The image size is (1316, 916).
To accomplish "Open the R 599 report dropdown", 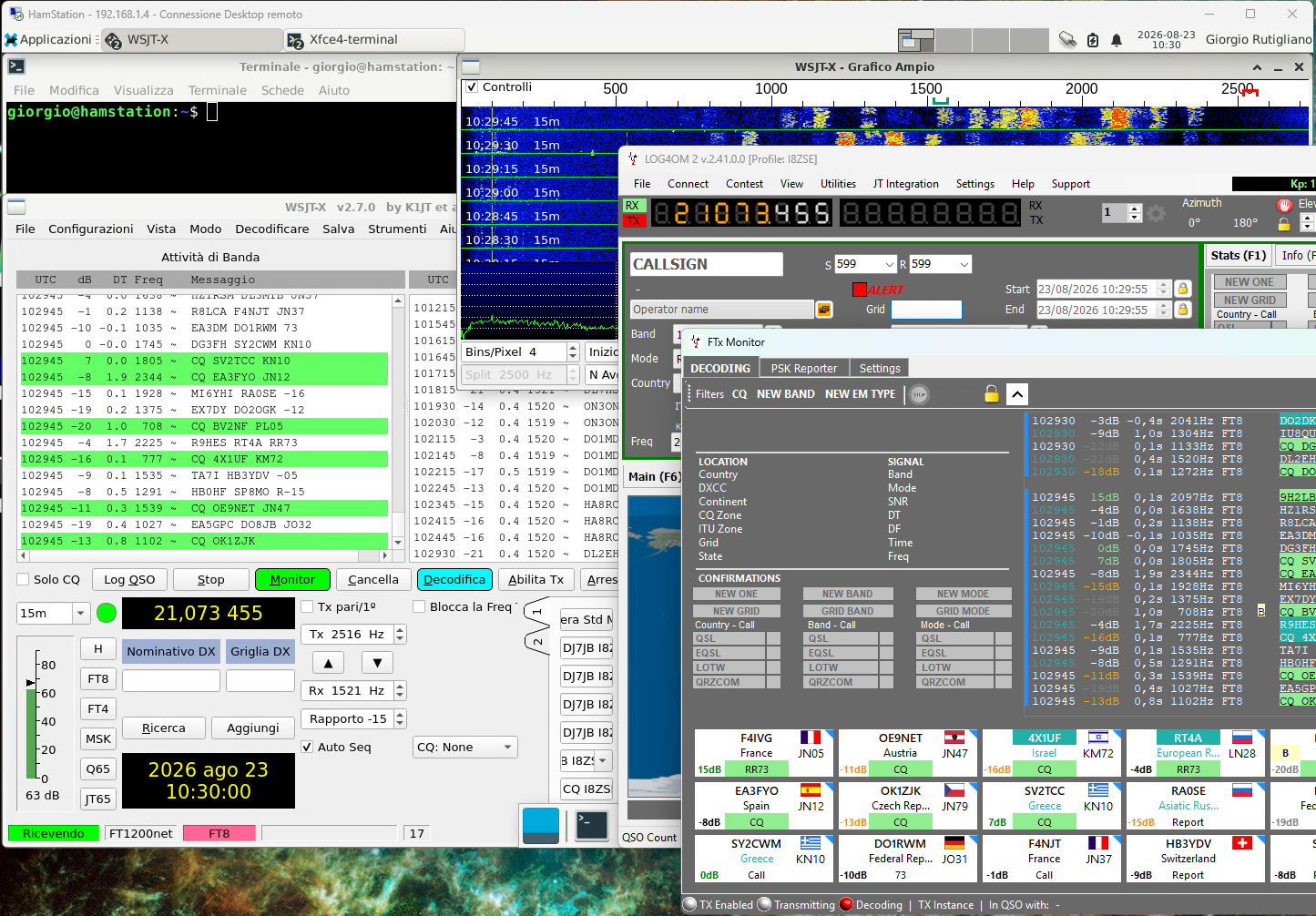I will (941, 264).
